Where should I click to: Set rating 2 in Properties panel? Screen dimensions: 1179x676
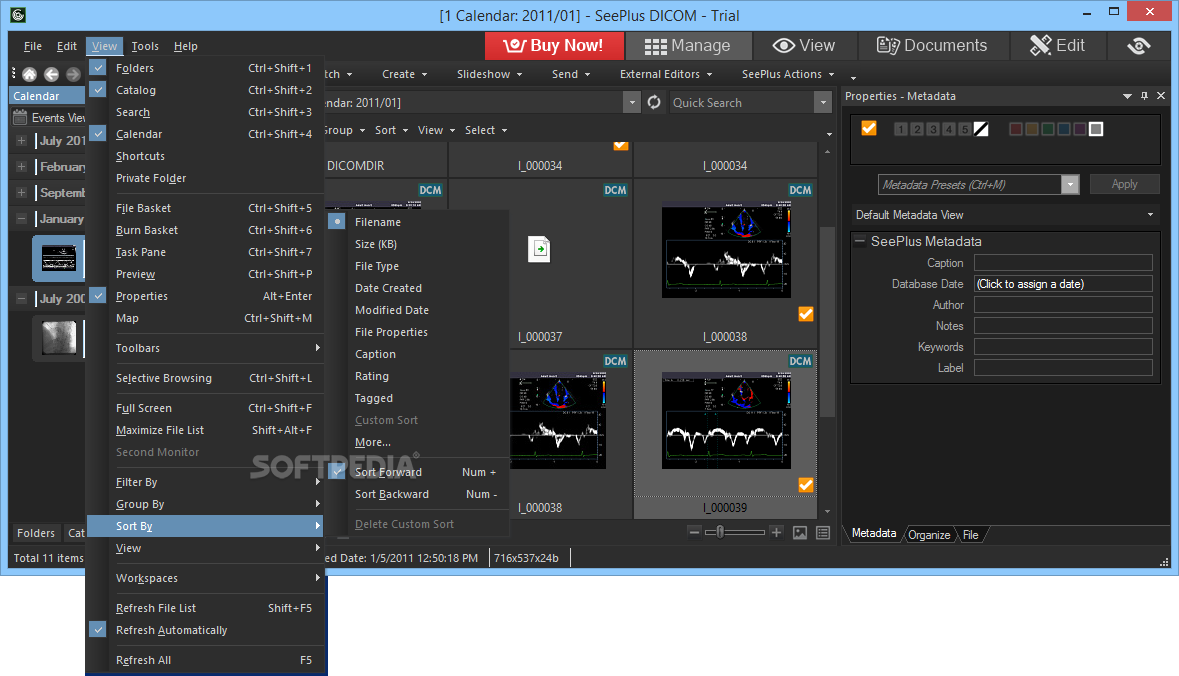(x=917, y=129)
